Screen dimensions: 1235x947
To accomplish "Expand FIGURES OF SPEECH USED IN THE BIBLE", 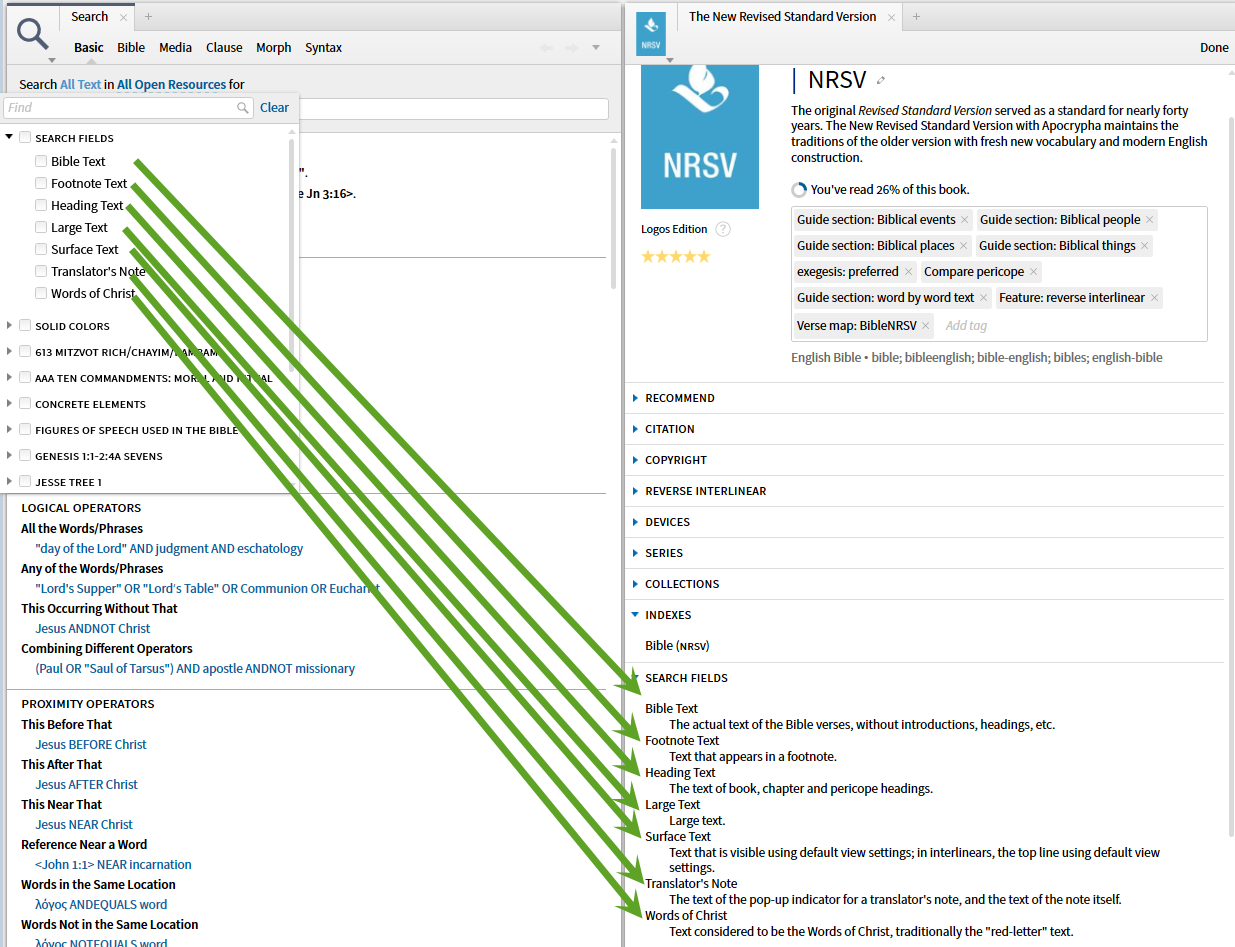I will click(x=9, y=429).
